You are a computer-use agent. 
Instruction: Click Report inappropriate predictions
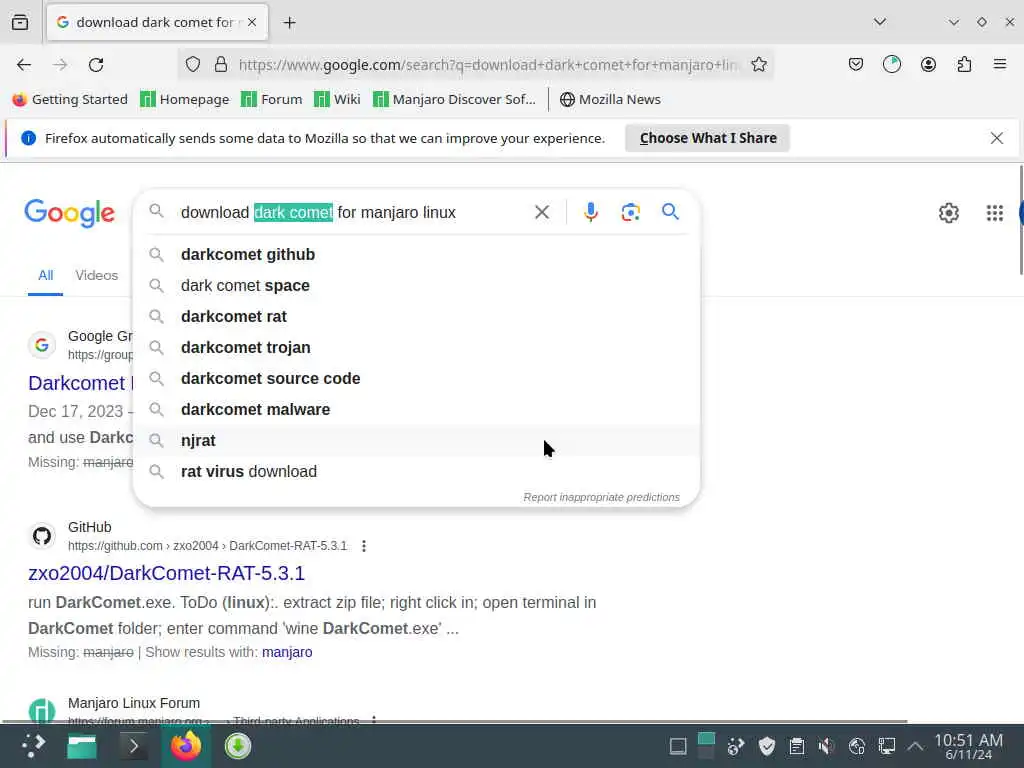[x=601, y=497]
